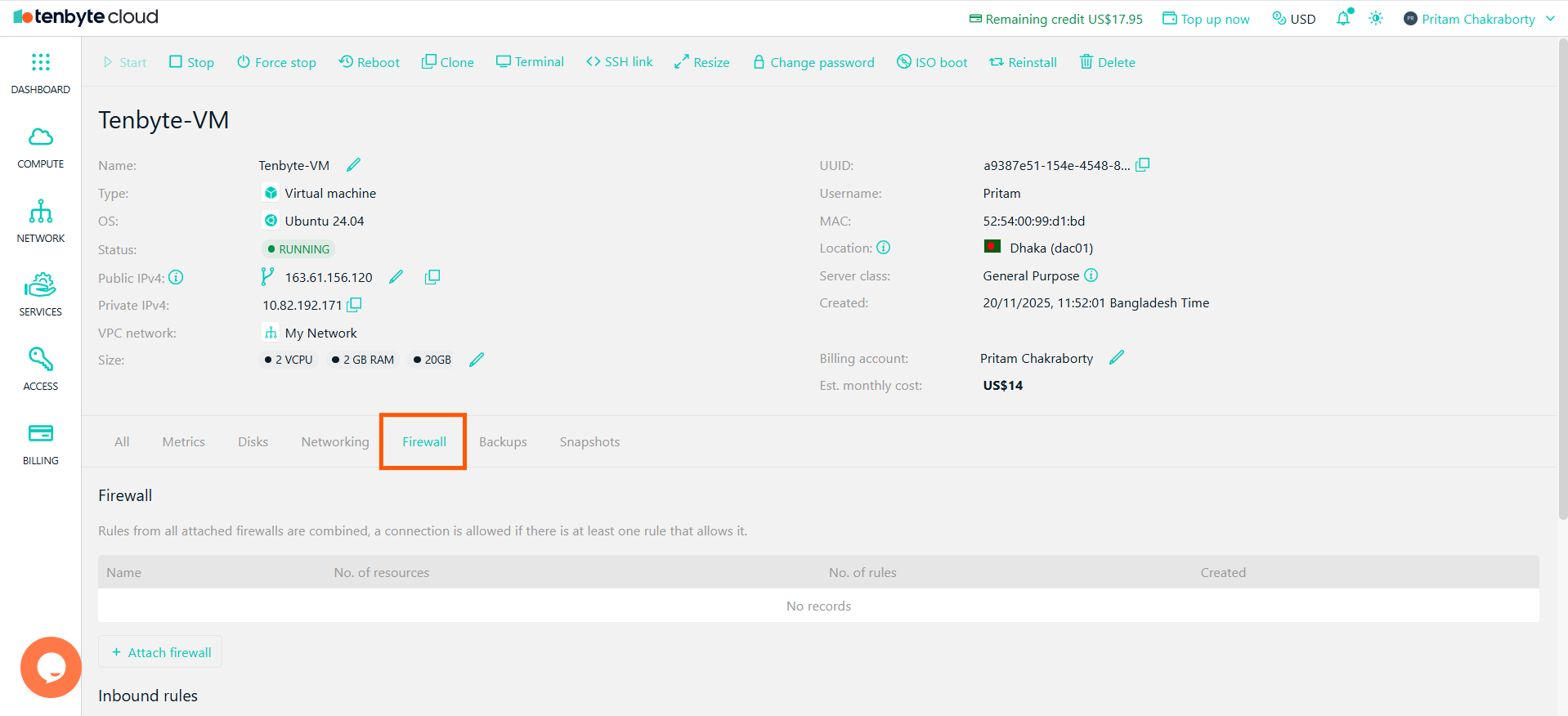1568x716 pixels.
Task: Delete the virtual machine
Action: (x=1108, y=62)
